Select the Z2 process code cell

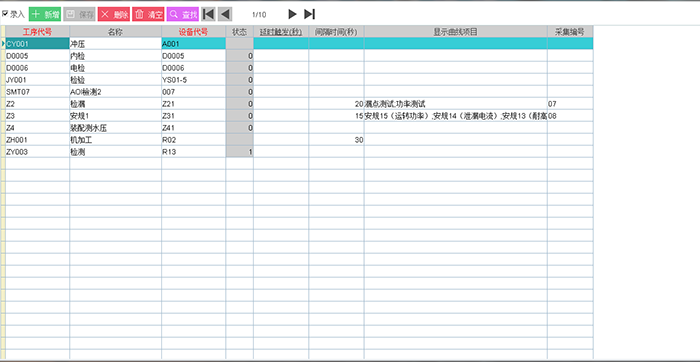pos(38,104)
